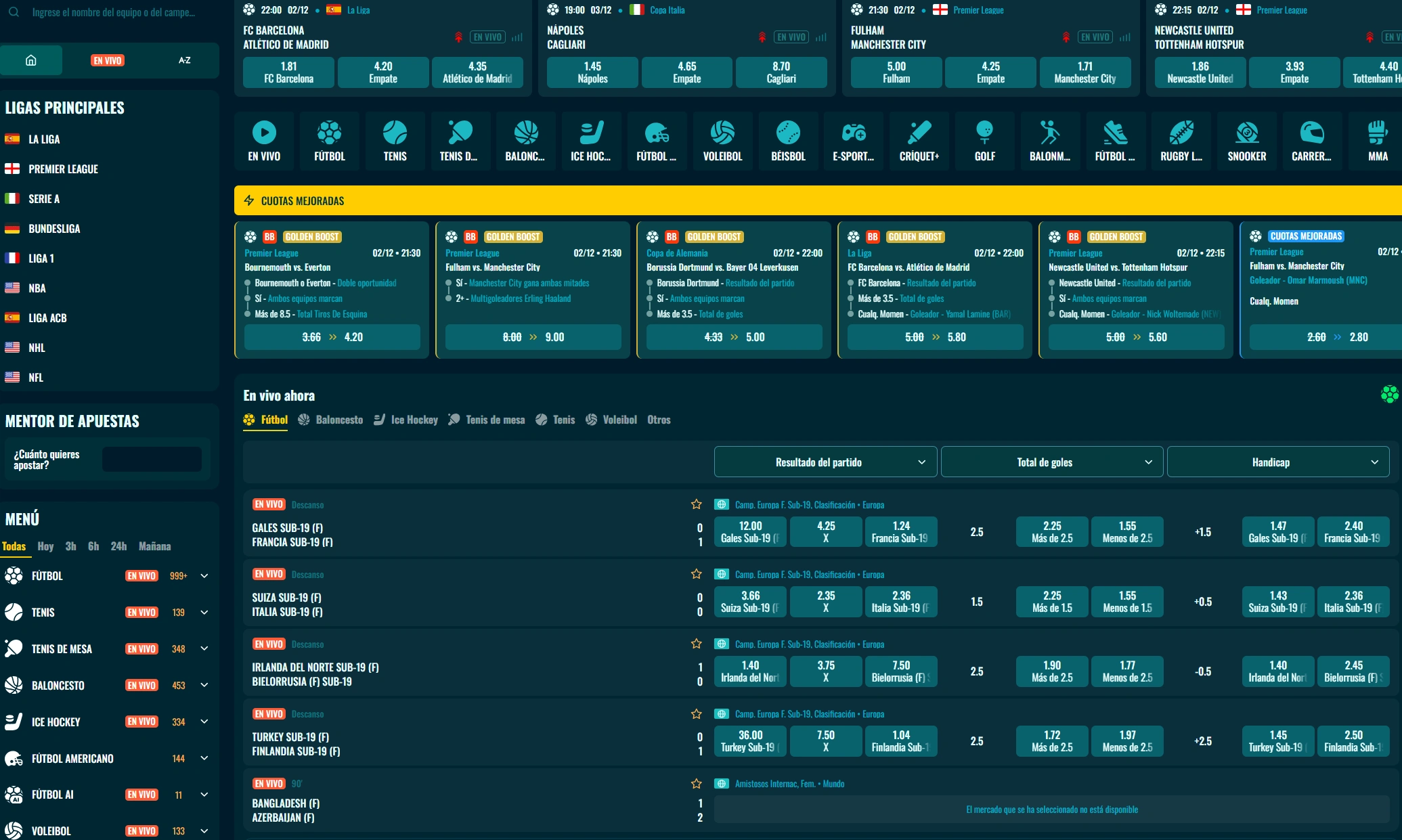Click the 1.81 odds for FC Barcelona

(x=288, y=72)
